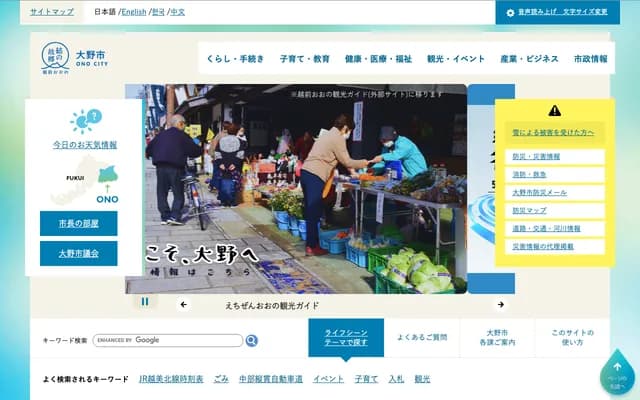Viewport: 640px width, 400px height.
Task: Go to previous slide arrow
Action: tap(184, 305)
